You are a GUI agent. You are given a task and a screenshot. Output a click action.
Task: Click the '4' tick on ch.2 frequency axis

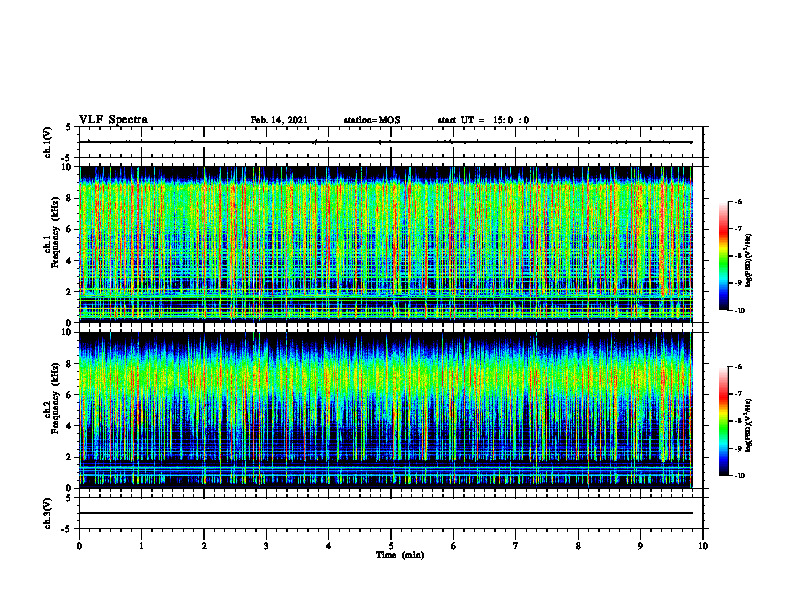[x=70, y=426]
